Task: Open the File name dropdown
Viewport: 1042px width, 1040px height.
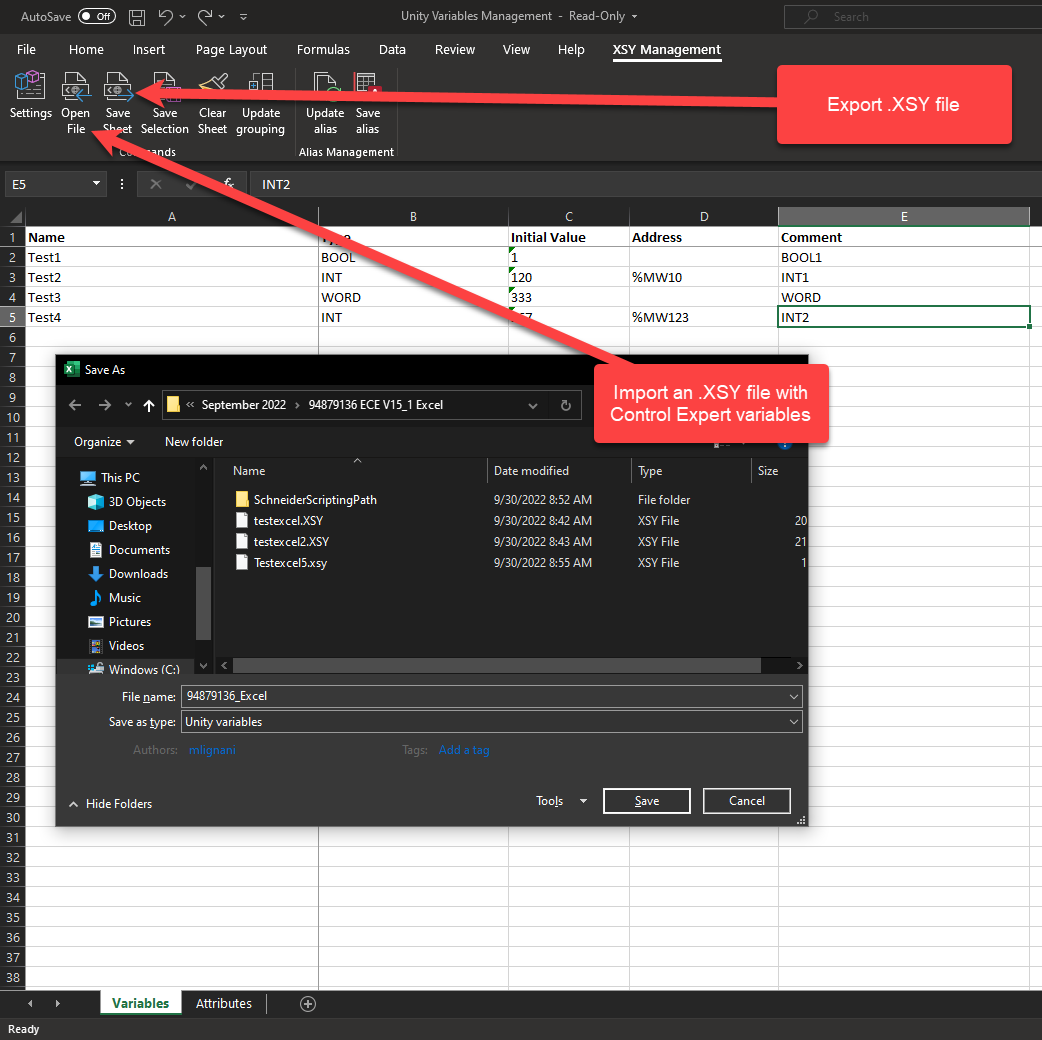Action: point(793,696)
